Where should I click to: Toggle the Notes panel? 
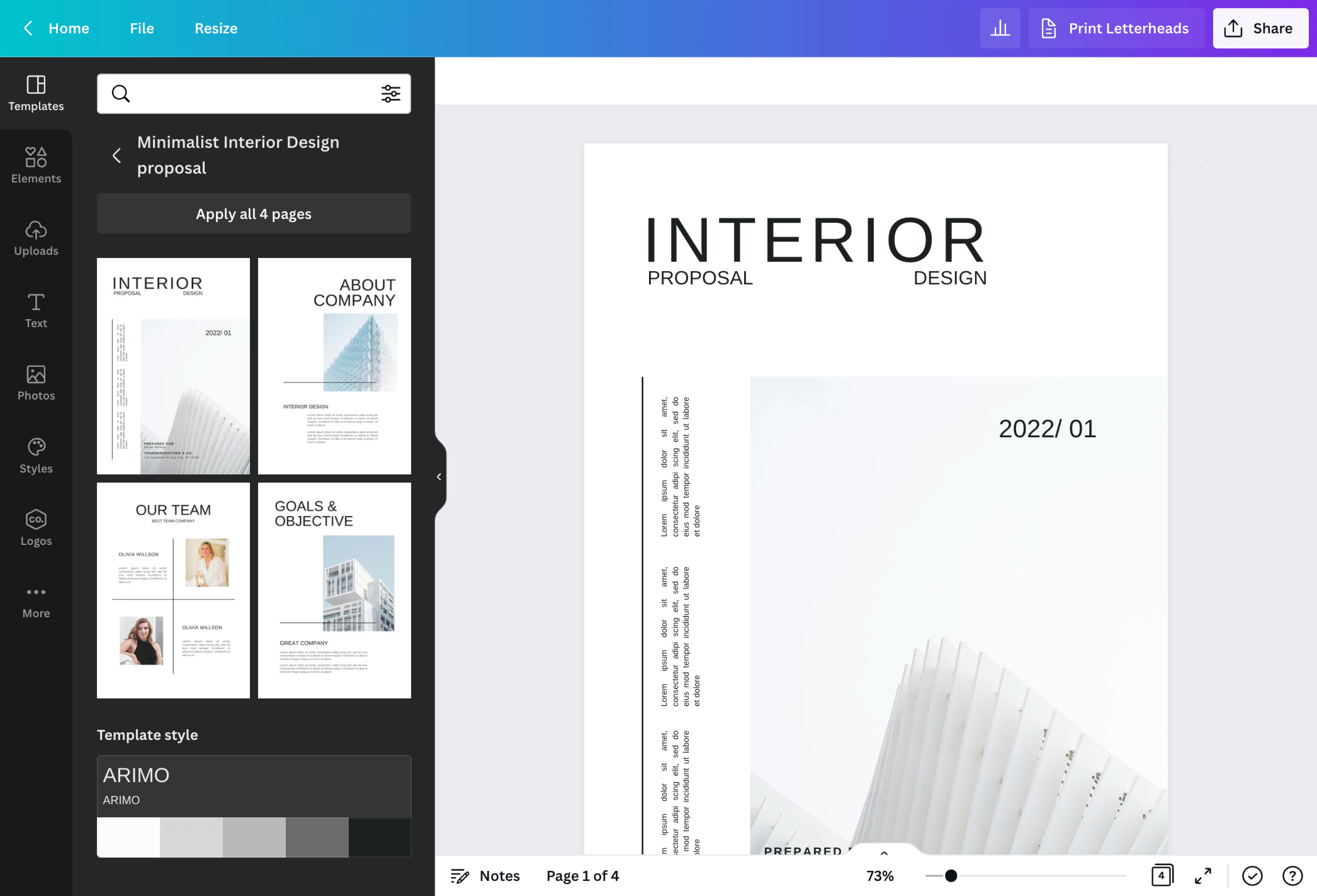[485, 876]
